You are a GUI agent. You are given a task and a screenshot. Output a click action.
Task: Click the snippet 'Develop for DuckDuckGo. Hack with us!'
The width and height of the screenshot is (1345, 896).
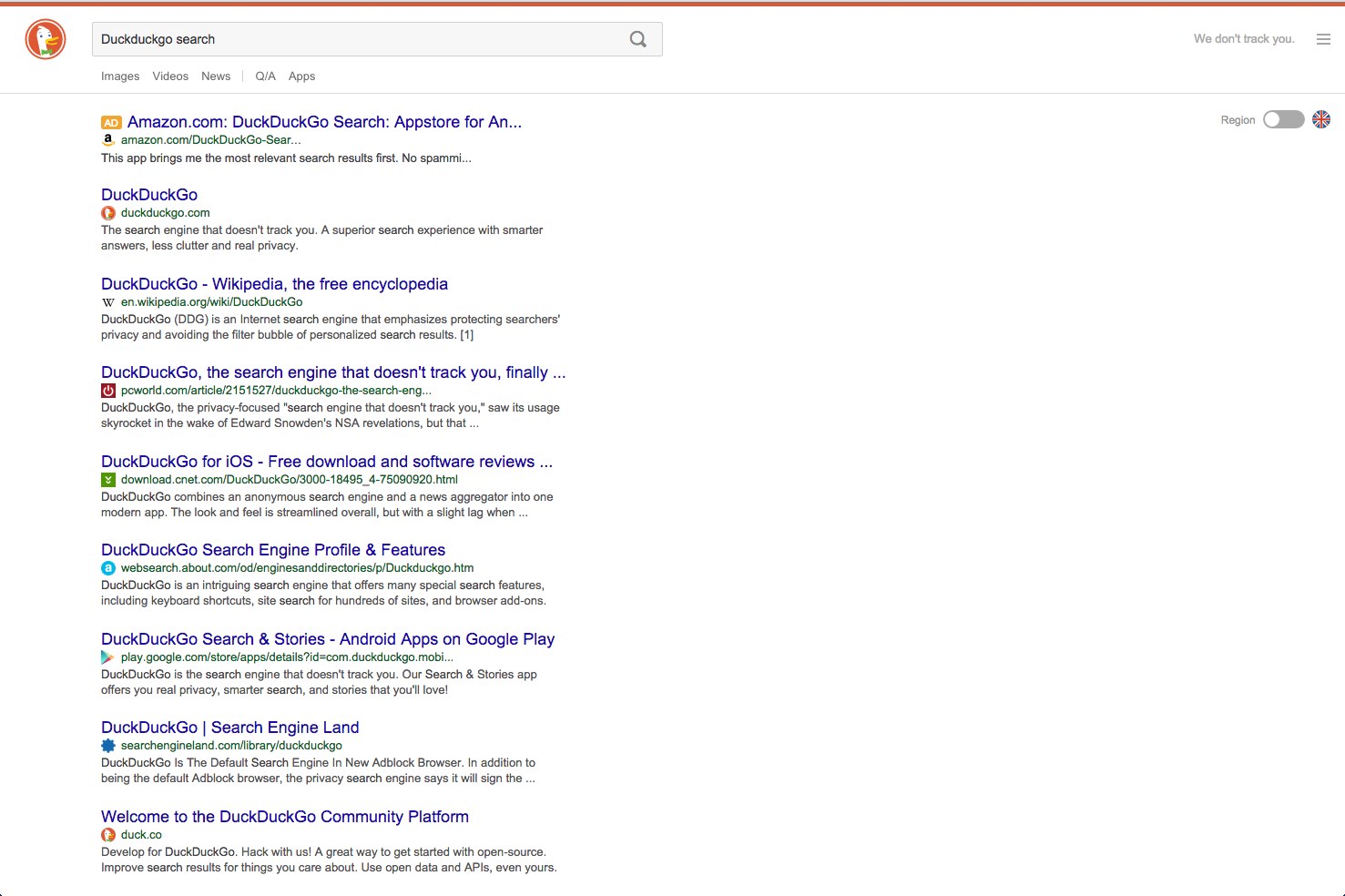click(x=329, y=860)
